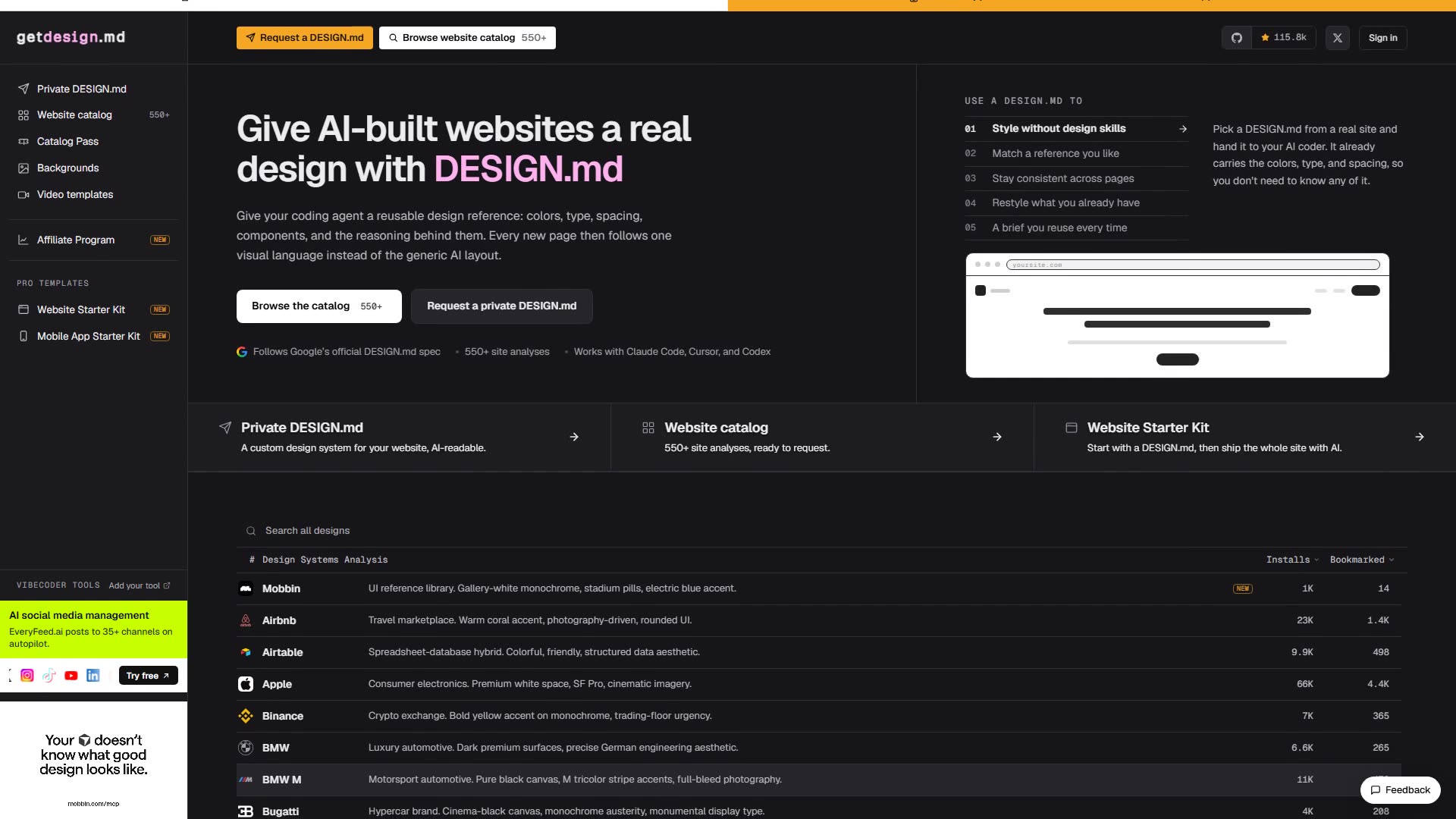
Task: Open Catalog Pass in sidebar
Action: tap(93, 142)
